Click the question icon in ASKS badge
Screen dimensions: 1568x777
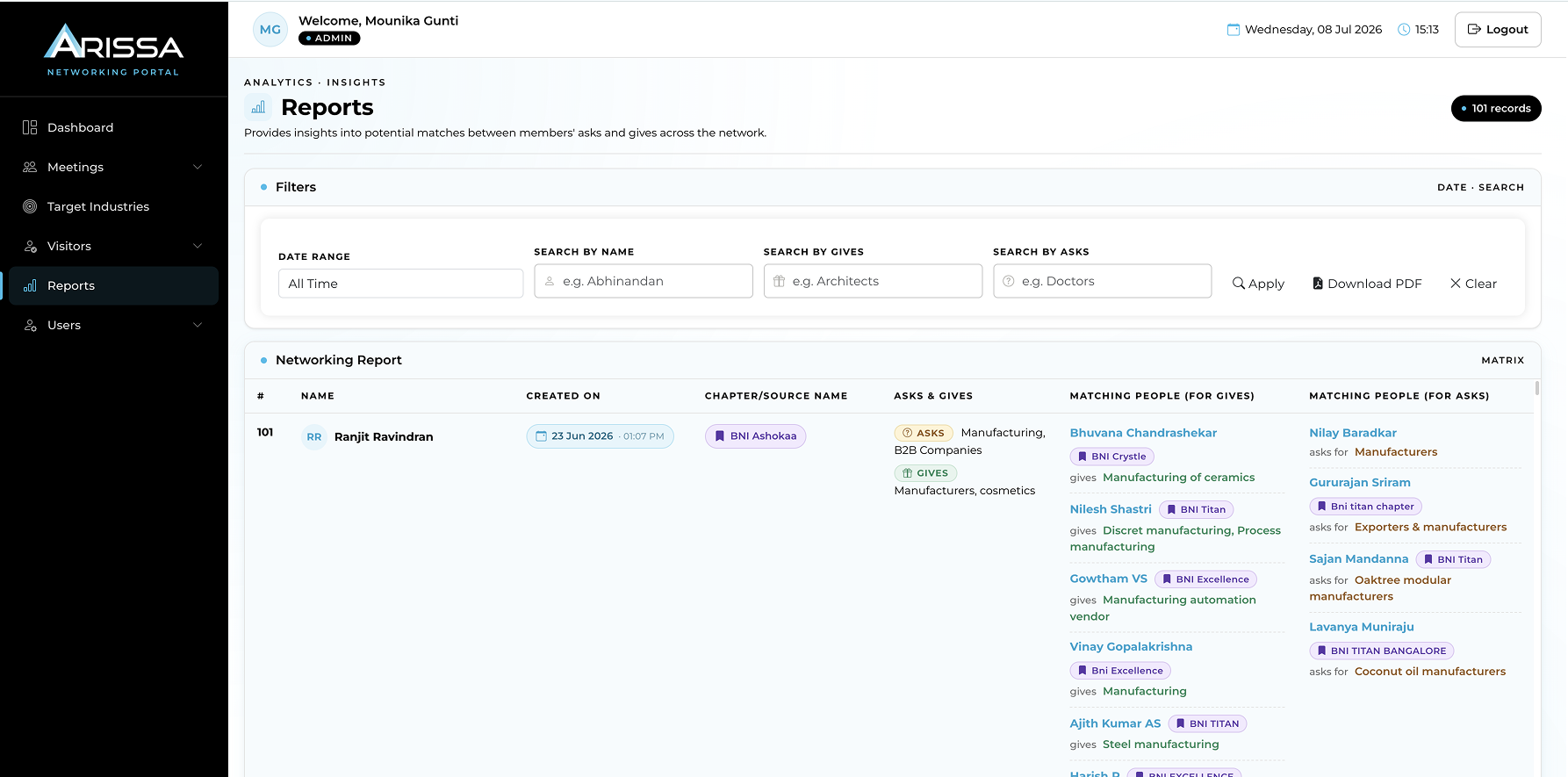(908, 433)
